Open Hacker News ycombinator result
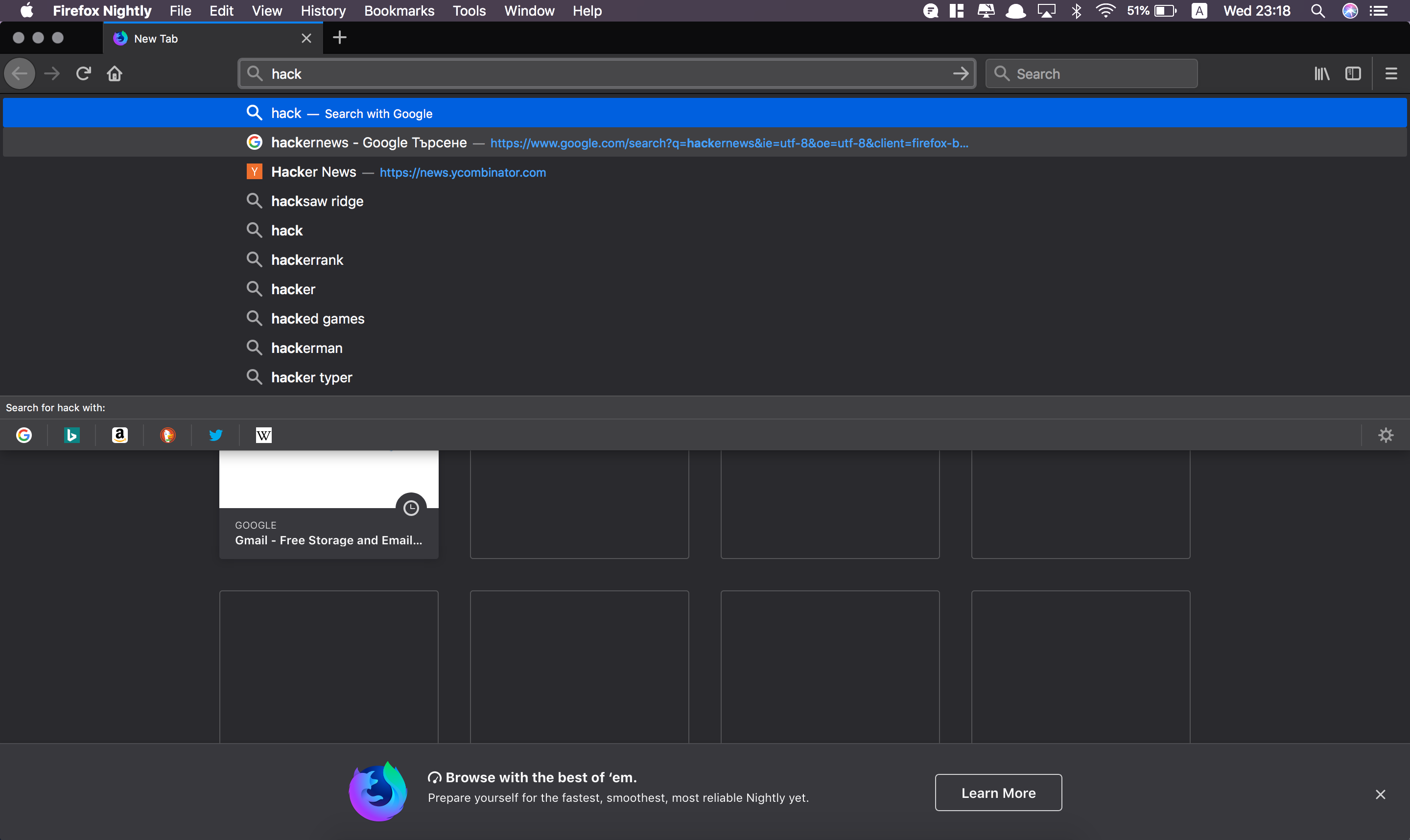Screen dimensions: 1410x840 click(705, 172)
